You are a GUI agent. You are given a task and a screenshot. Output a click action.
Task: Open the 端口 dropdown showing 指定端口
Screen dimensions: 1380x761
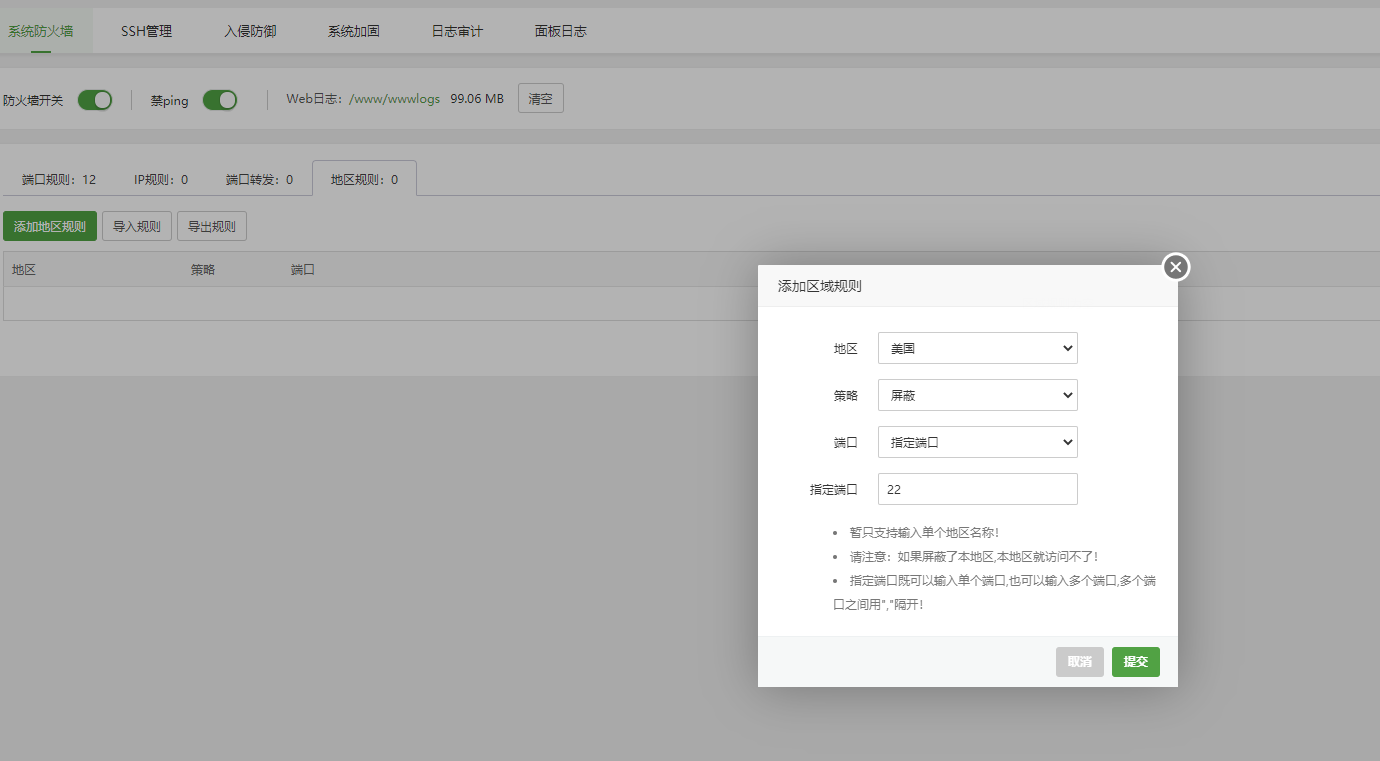(x=978, y=442)
